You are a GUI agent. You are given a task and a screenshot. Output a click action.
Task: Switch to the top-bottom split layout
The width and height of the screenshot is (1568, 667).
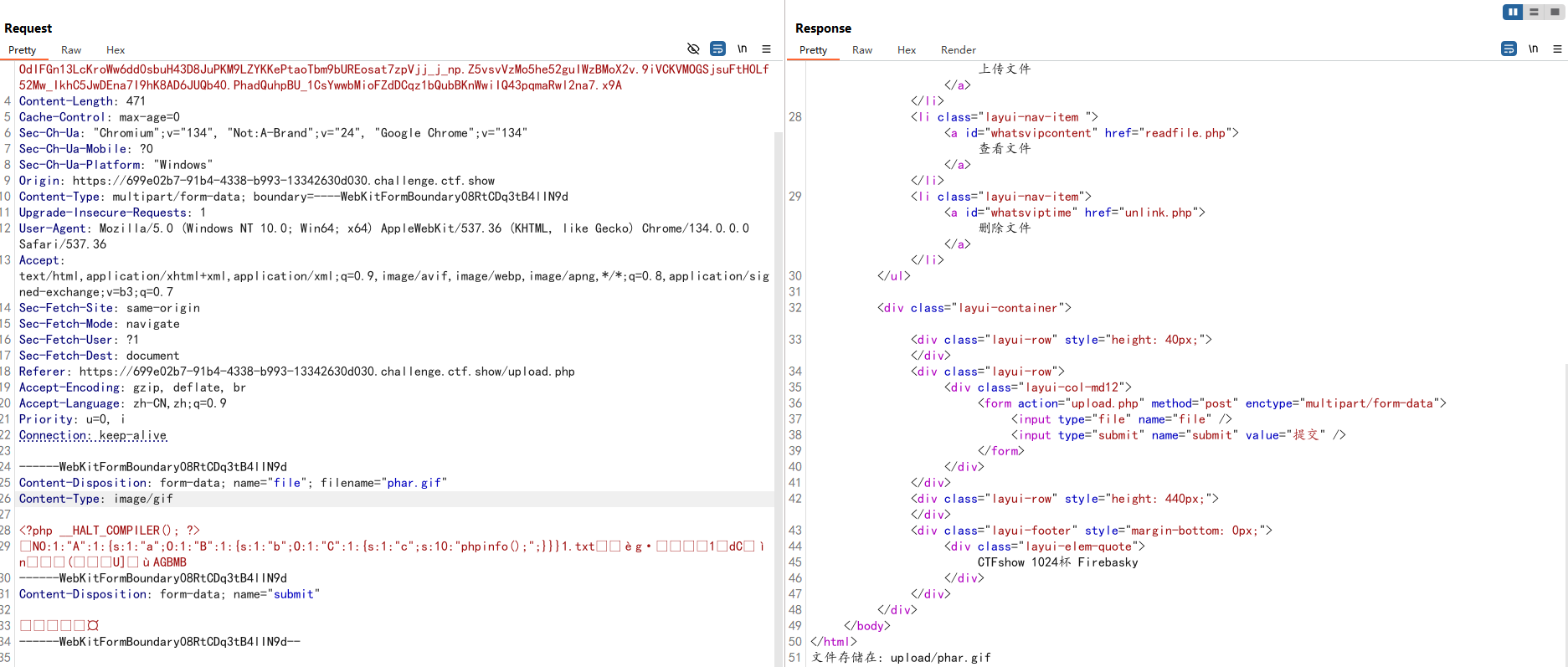pos(1534,12)
